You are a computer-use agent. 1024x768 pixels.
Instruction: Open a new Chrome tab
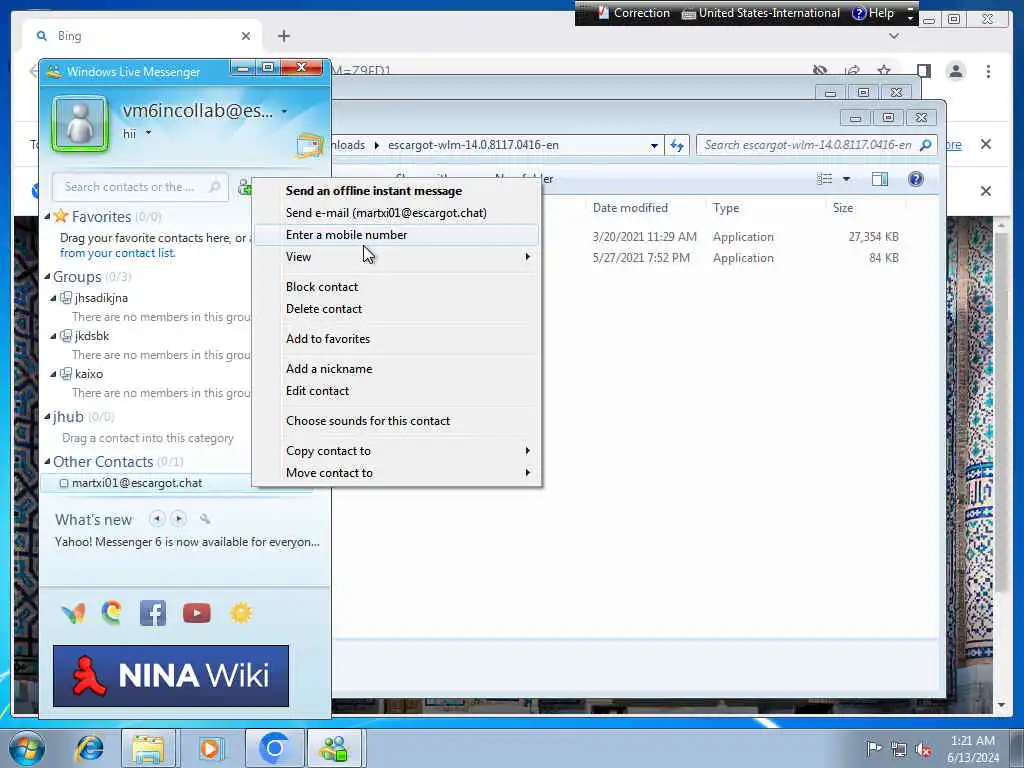point(283,36)
